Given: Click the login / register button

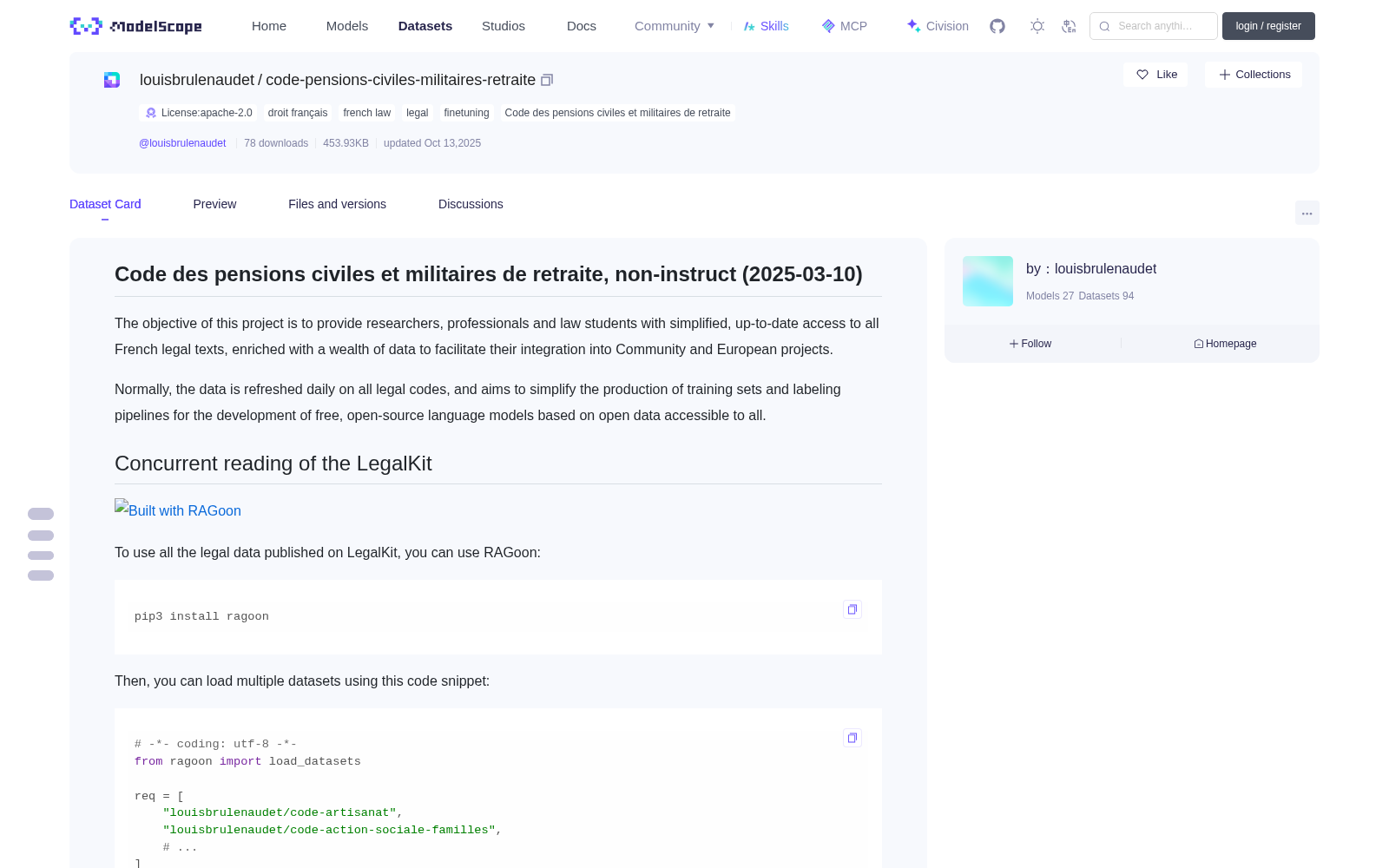Looking at the screenshot, I should 1268,26.
